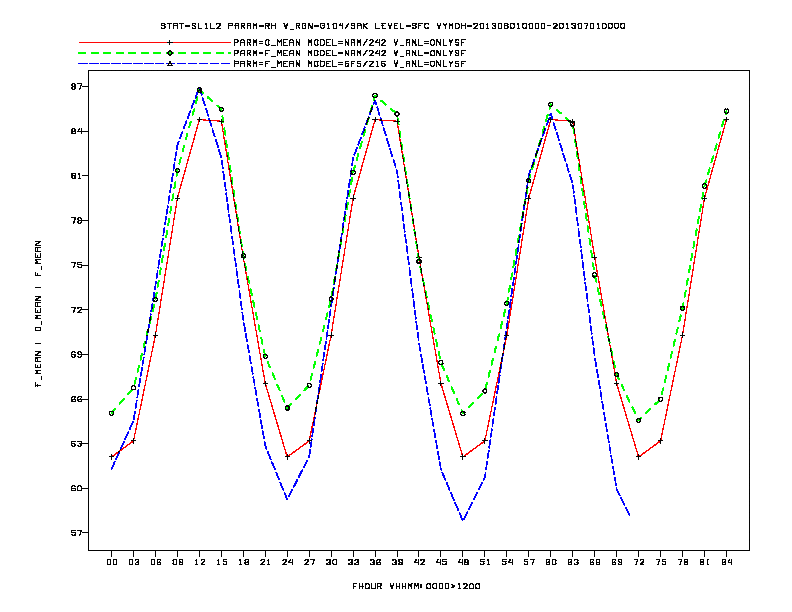The height and width of the screenshot is (612, 792).
Task: Click the 21 hour label on the x-axis
Action: [x=265, y=562]
